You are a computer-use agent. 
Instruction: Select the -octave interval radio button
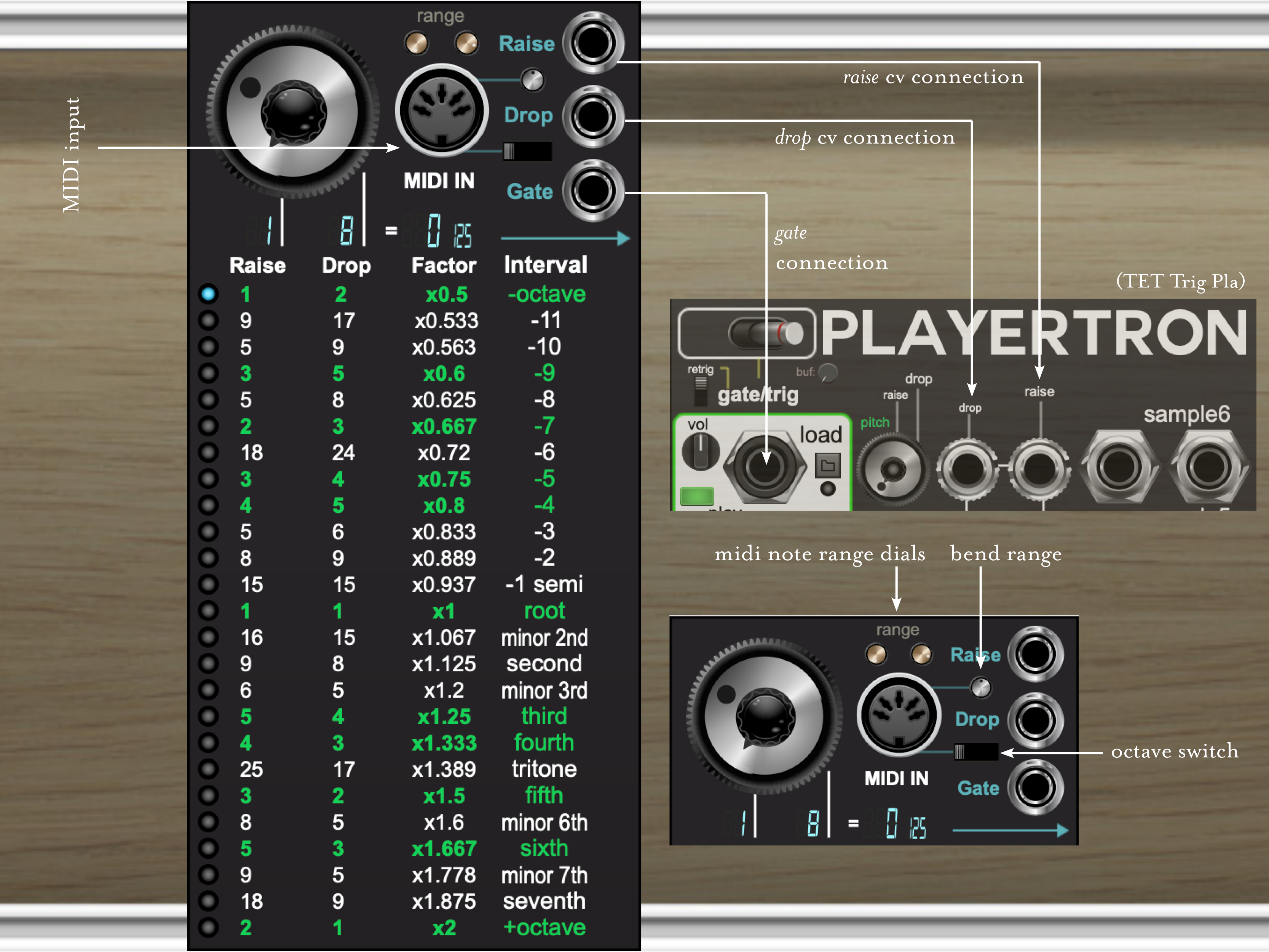pyautogui.click(x=208, y=294)
